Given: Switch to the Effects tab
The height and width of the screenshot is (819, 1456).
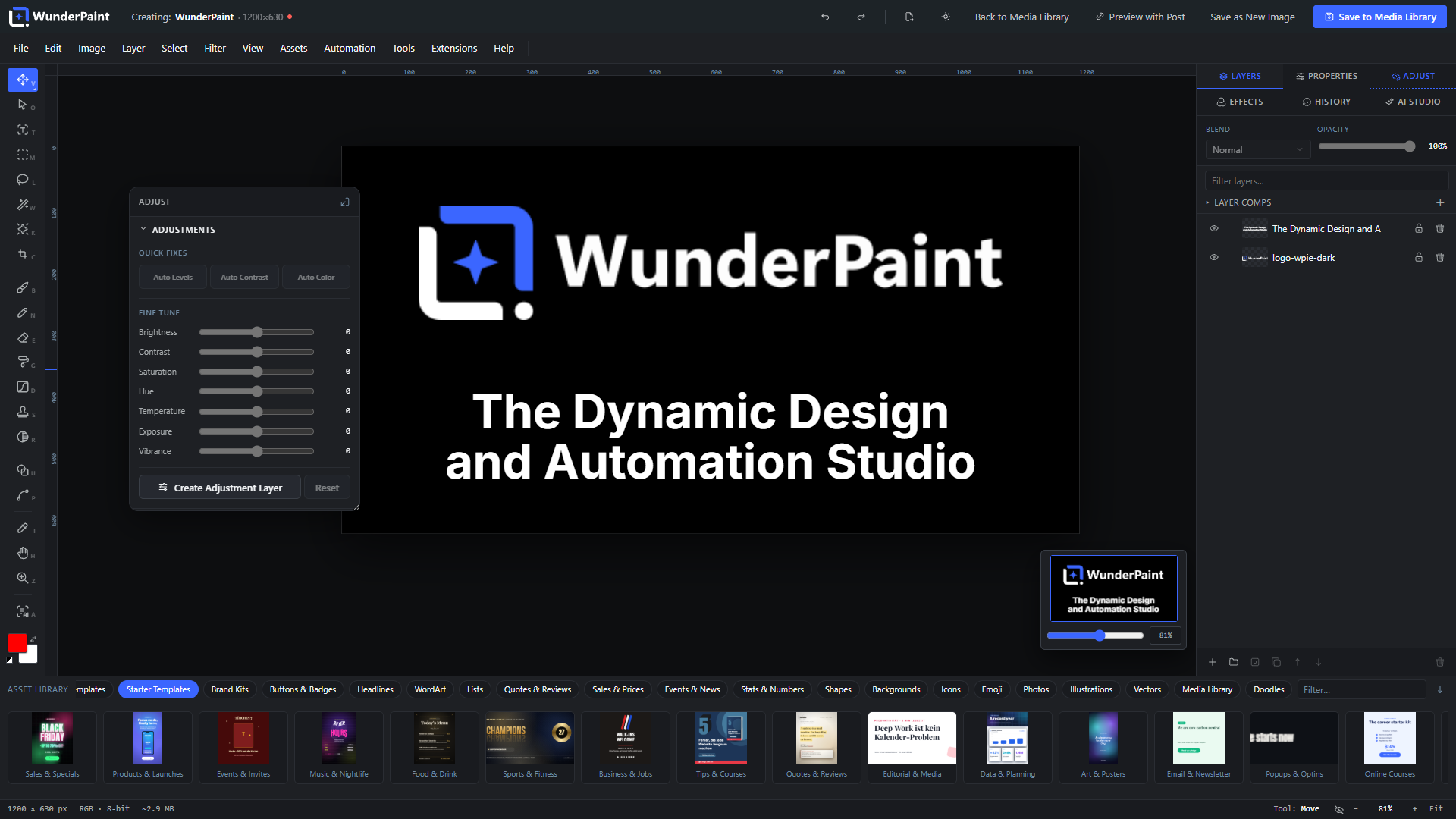Looking at the screenshot, I should (x=1240, y=102).
